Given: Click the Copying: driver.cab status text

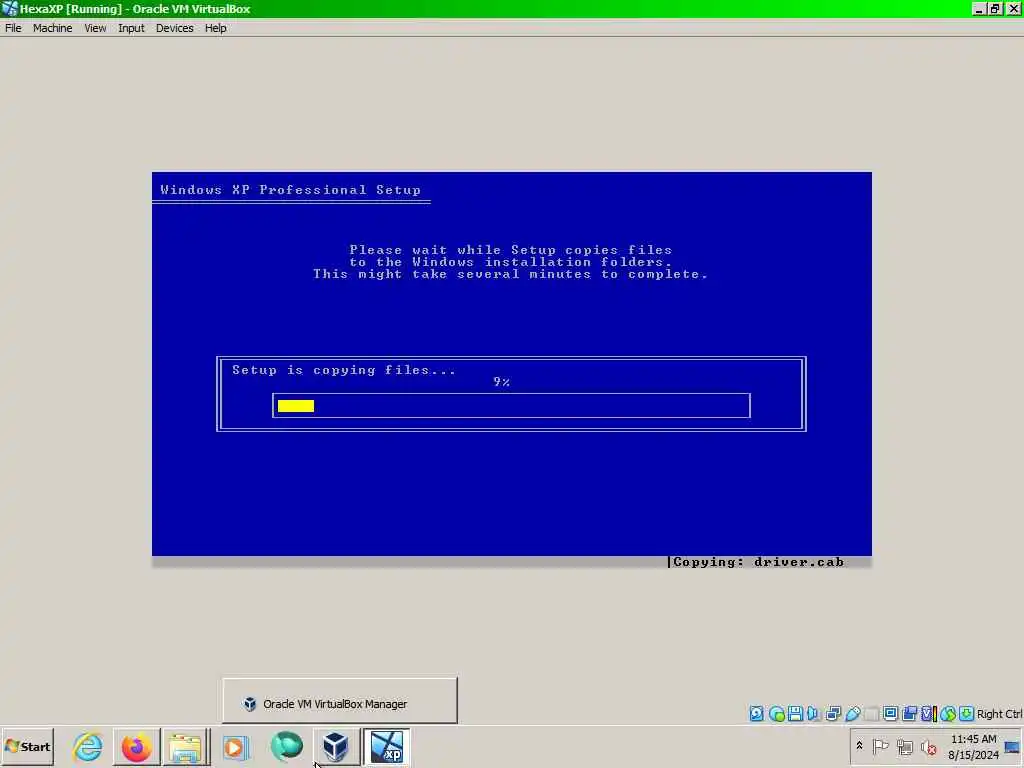Looking at the screenshot, I should click(758, 562).
